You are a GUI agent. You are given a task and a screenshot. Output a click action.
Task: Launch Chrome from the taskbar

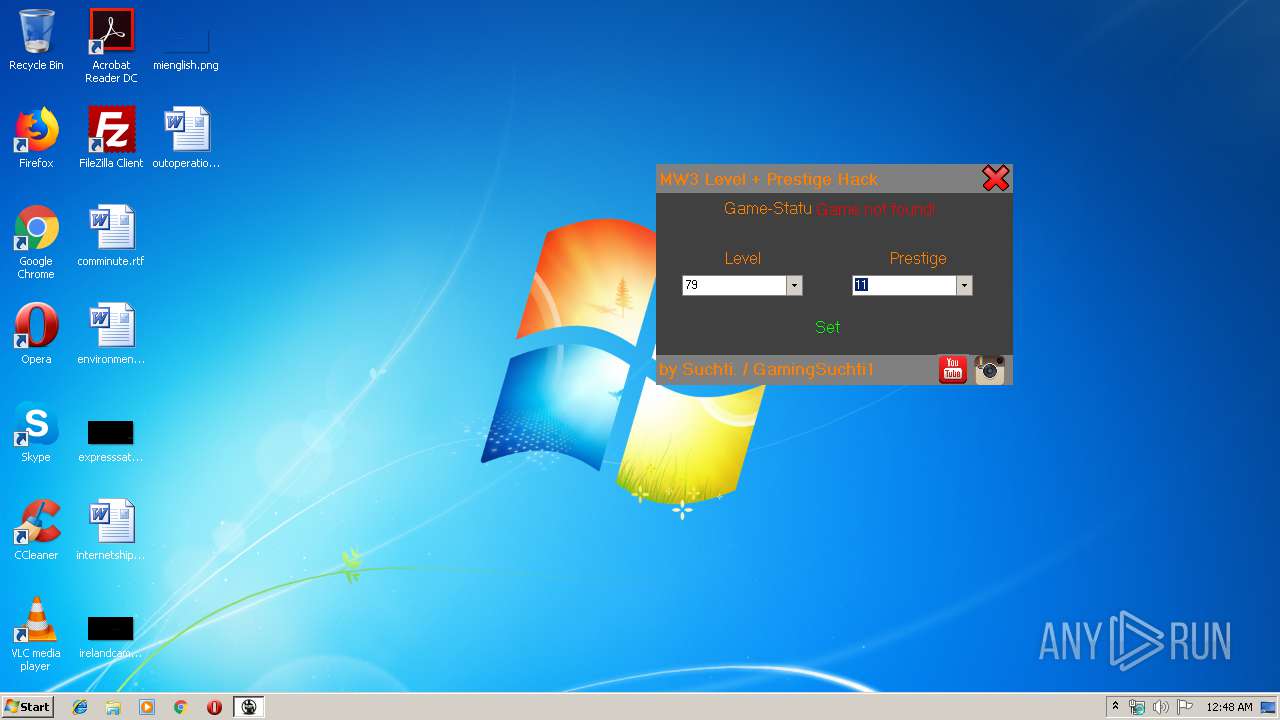point(181,707)
